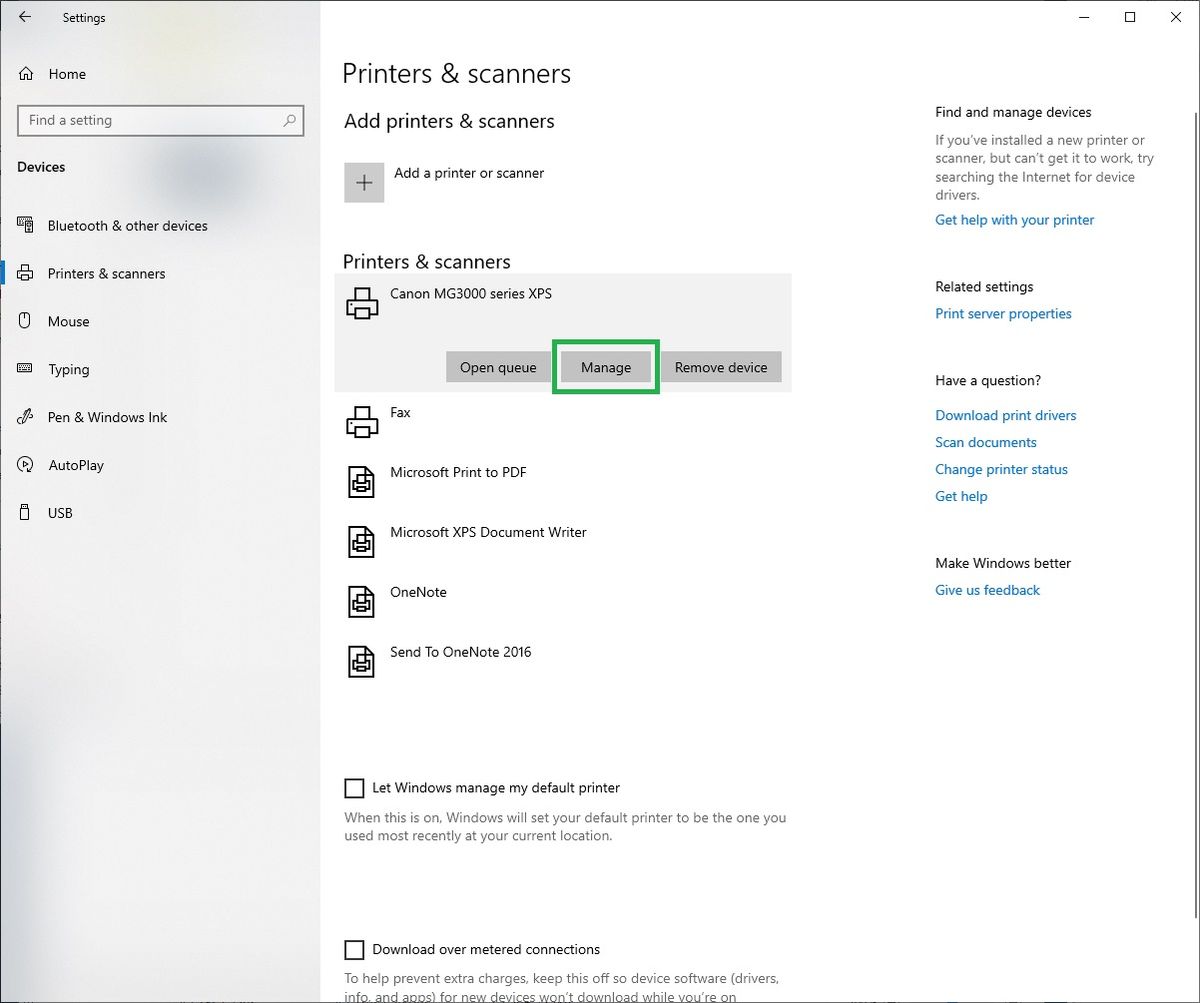Enable Let Windows manage my default printer
This screenshot has width=1200, height=1003.
[x=354, y=788]
